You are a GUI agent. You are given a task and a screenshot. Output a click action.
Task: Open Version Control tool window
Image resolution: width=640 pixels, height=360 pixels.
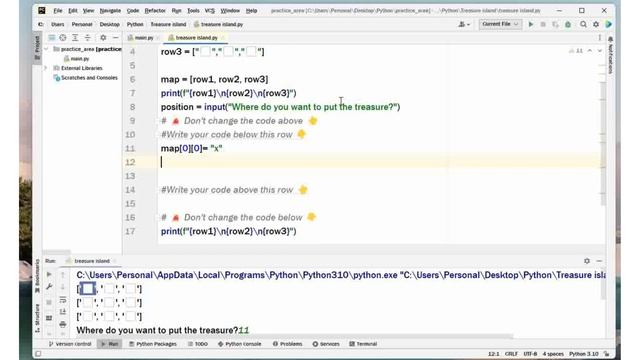pos(70,344)
